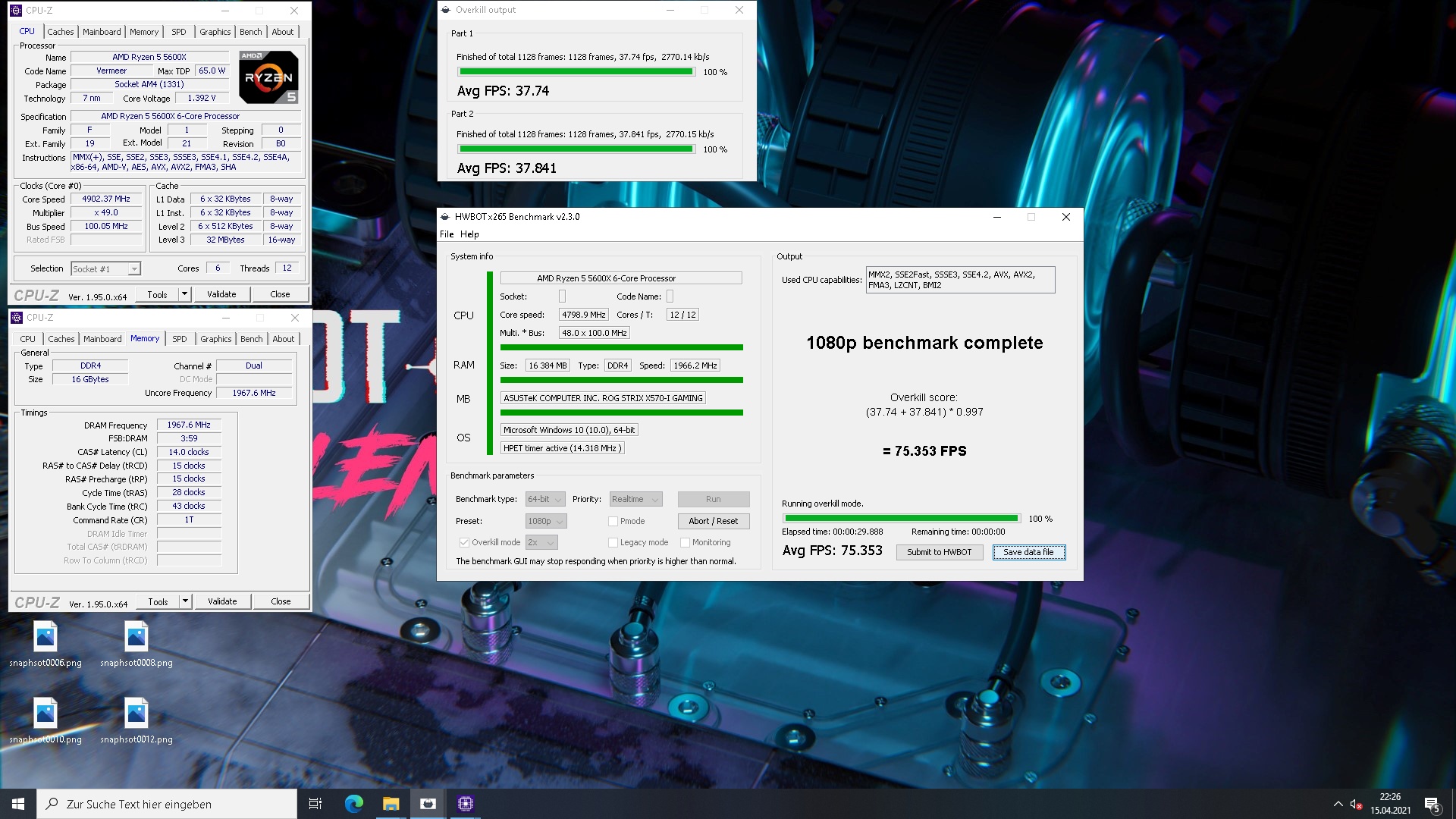The height and width of the screenshot is (819, 1456).
Task: Switch to CPU tab in lower CPU-Z
Action: 28,339
